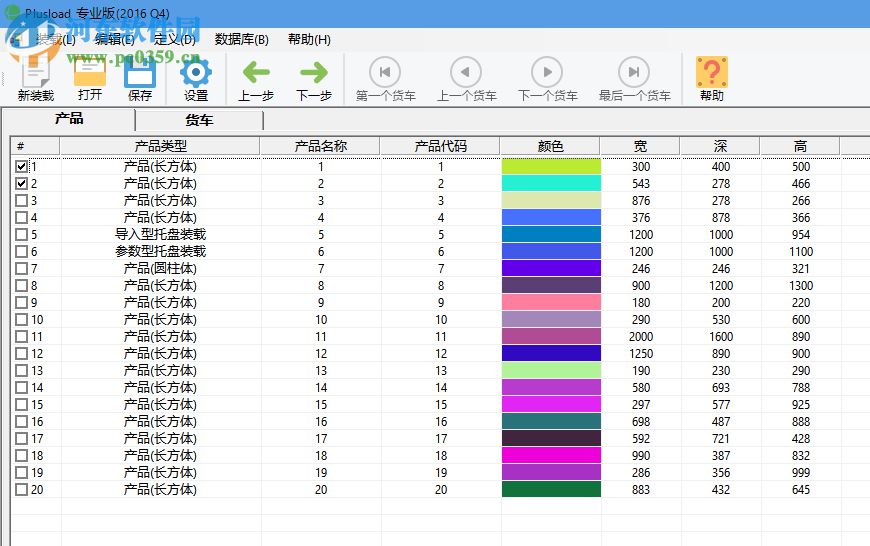Click width value 2000 in row 11
The width and height of the screenshot is (870, 546).
pyautogui.click(x=641, y=337)
